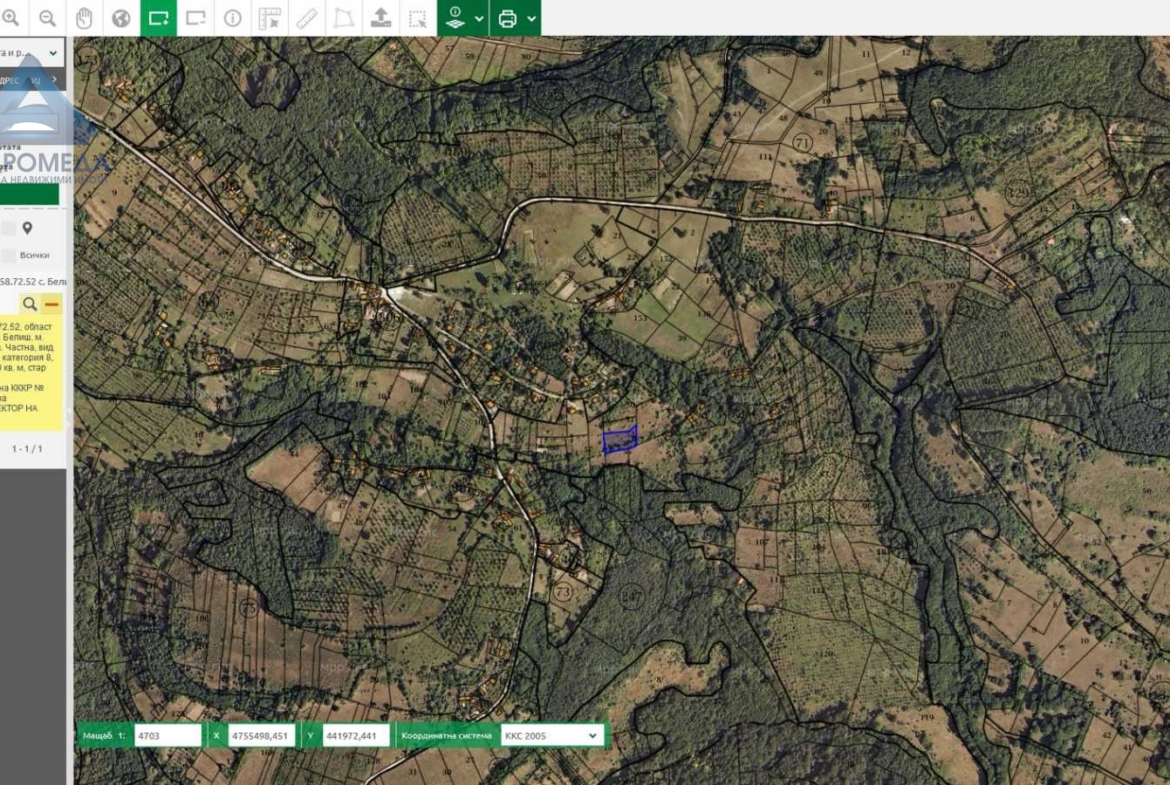Remove result with the orange minus button
This screenshot has width=1170, height=785.
[52, 304]
